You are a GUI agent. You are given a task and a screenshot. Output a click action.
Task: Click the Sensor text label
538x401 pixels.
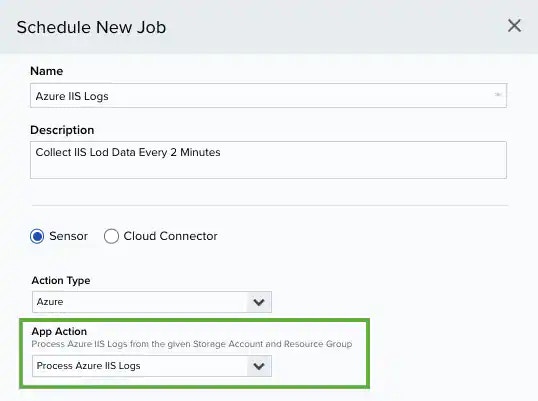click(x=69, y=236)
